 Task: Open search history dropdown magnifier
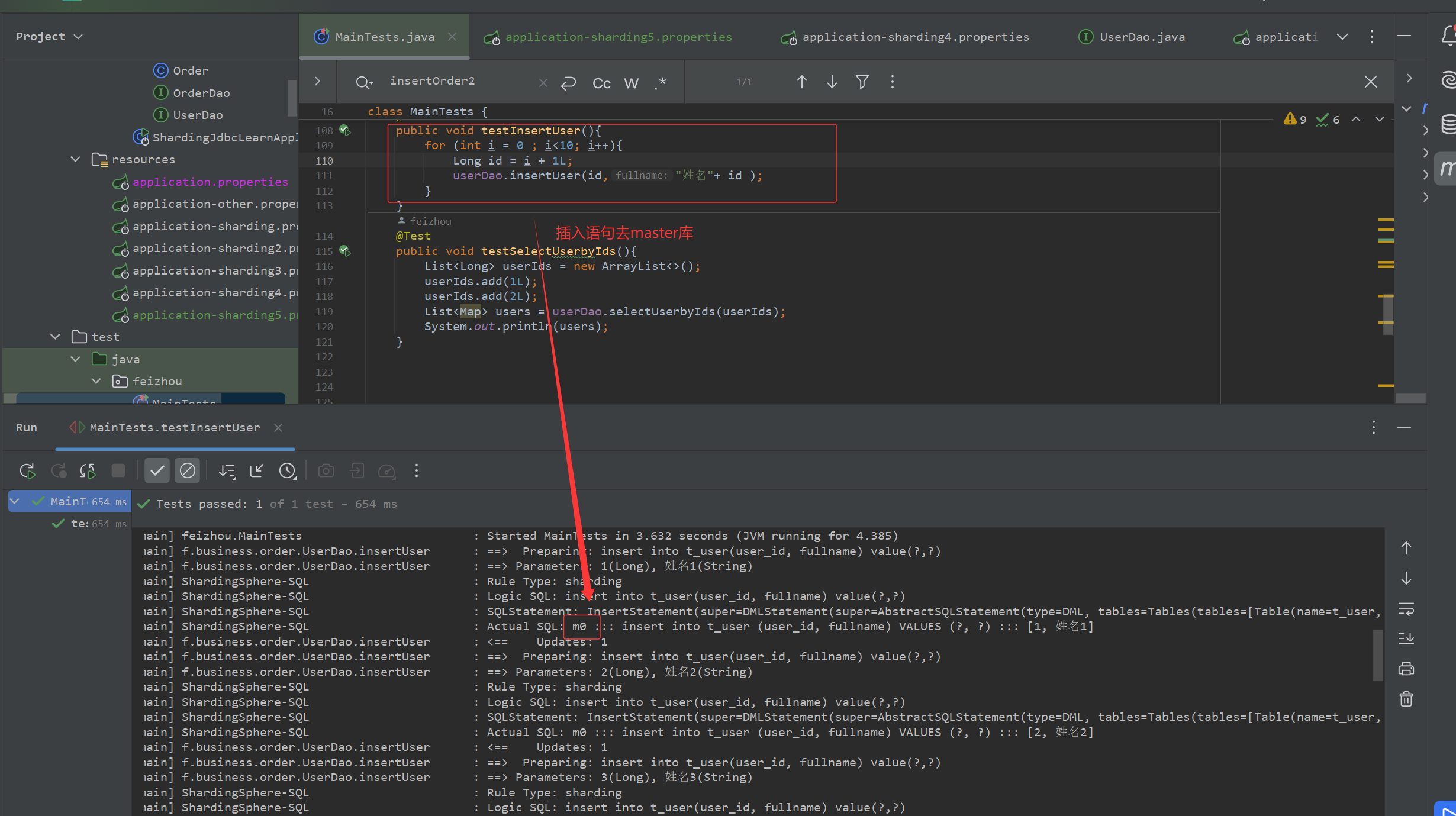(365, 82)
